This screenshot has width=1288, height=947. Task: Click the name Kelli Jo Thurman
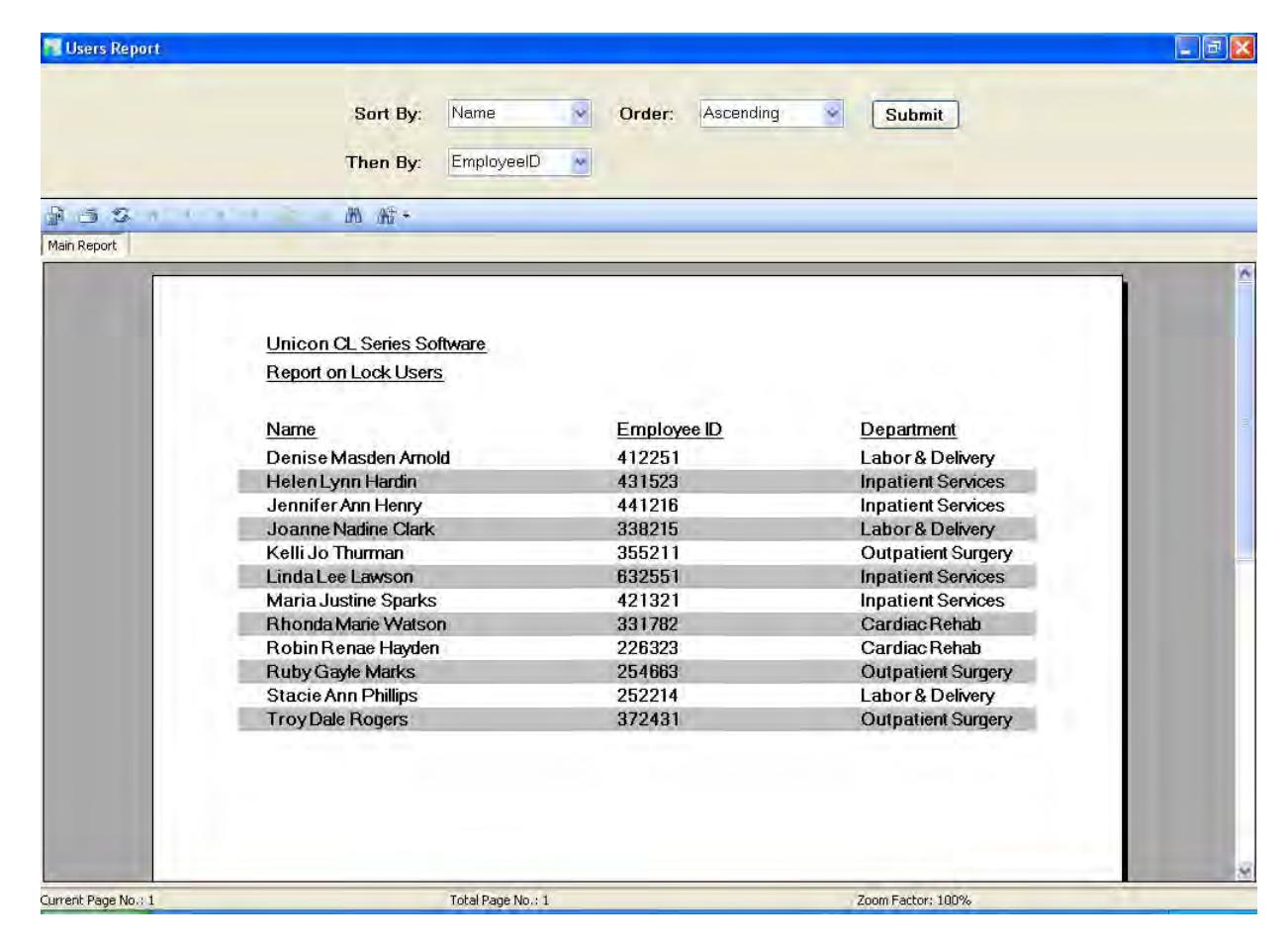[x=334, y=552]
